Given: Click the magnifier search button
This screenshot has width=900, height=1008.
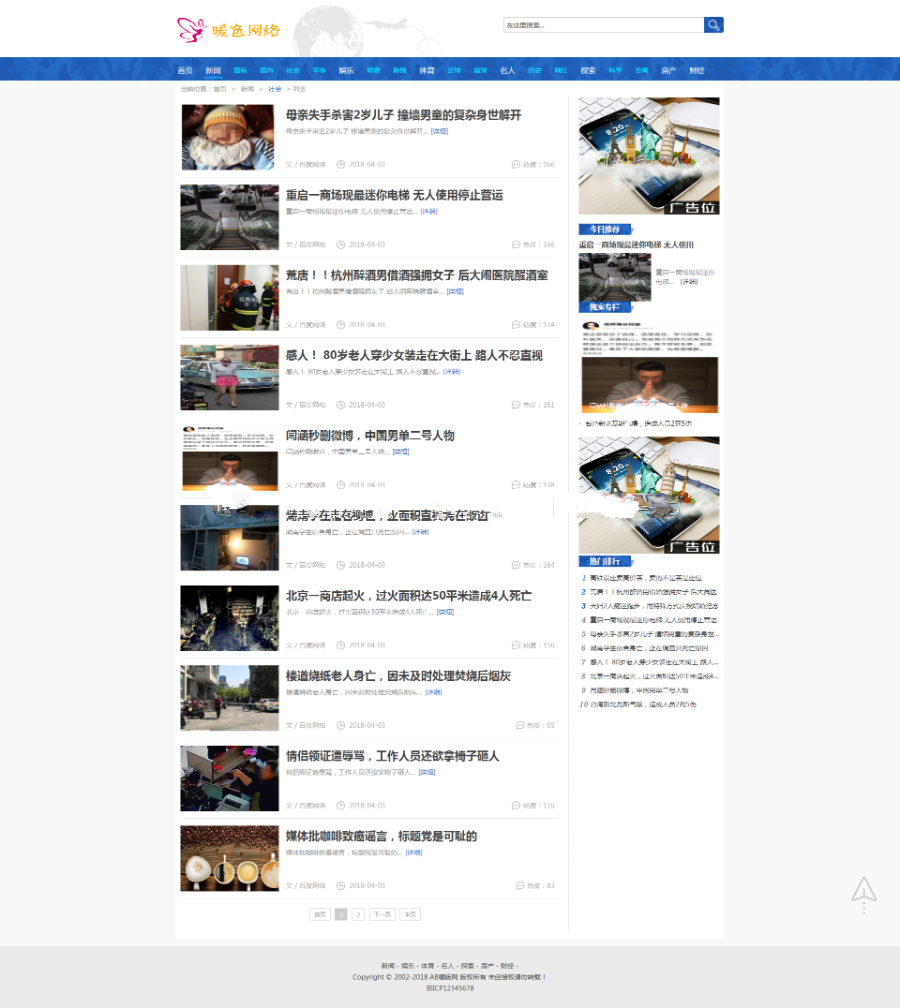Looking at the screenshot, I should tap(713, 25).
